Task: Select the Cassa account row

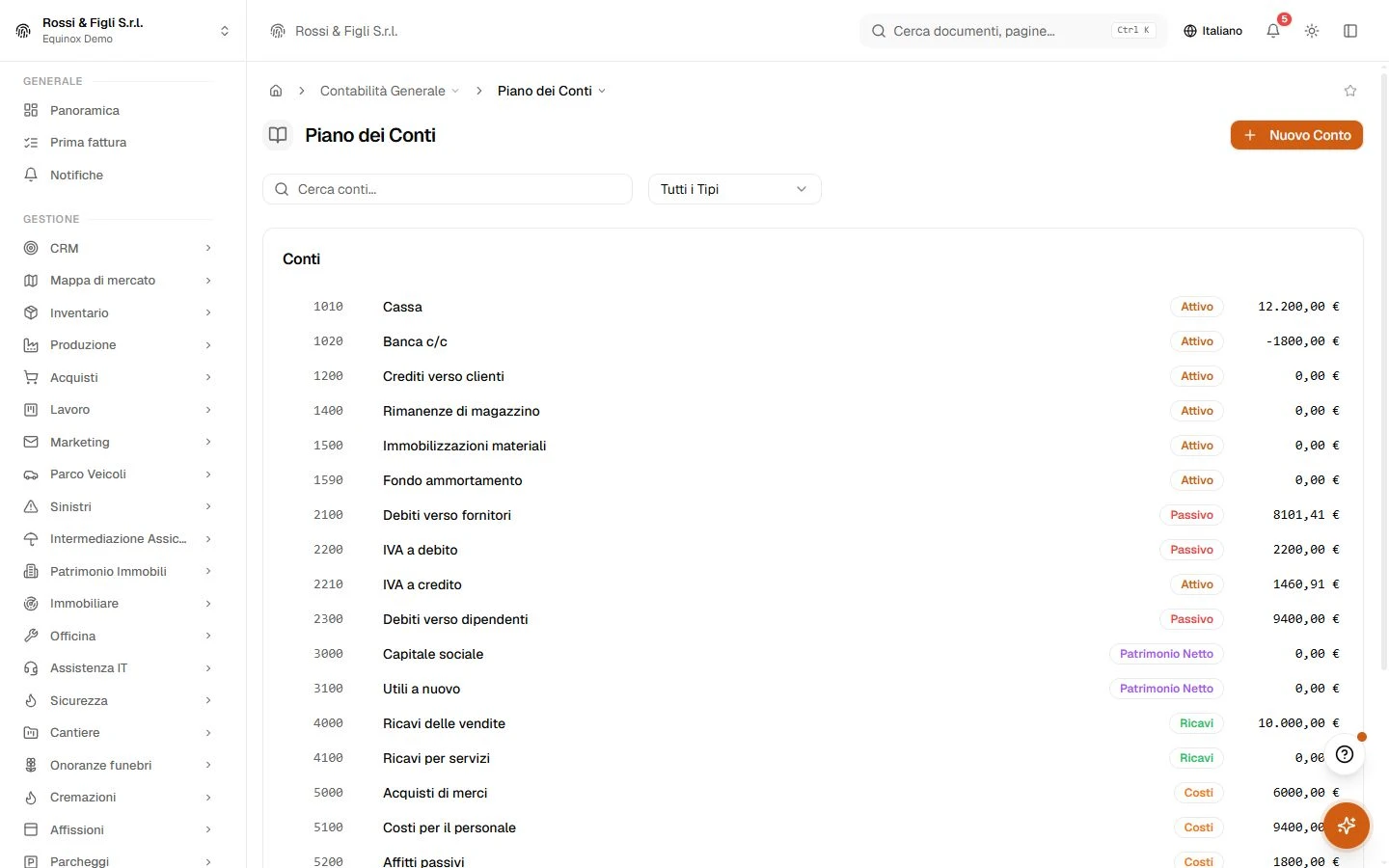Action: (x=812, y=307)
